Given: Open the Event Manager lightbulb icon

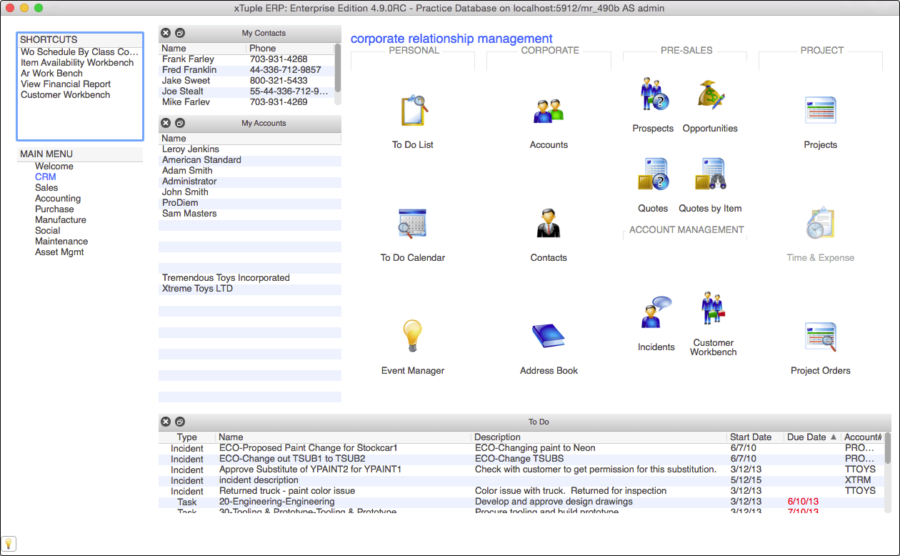Looking at the screenshot, I should pyautogui.click(x=412, y=336).
